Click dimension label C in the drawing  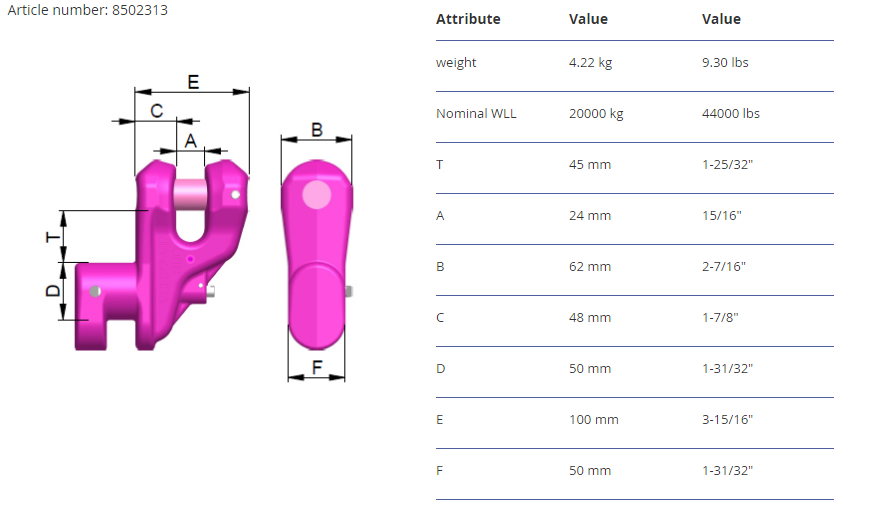pyautogui.click(x=157, y=111)
